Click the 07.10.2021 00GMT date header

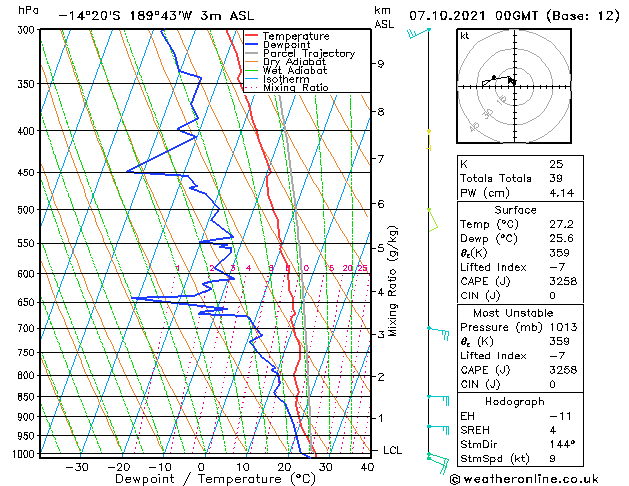point(473,16)
